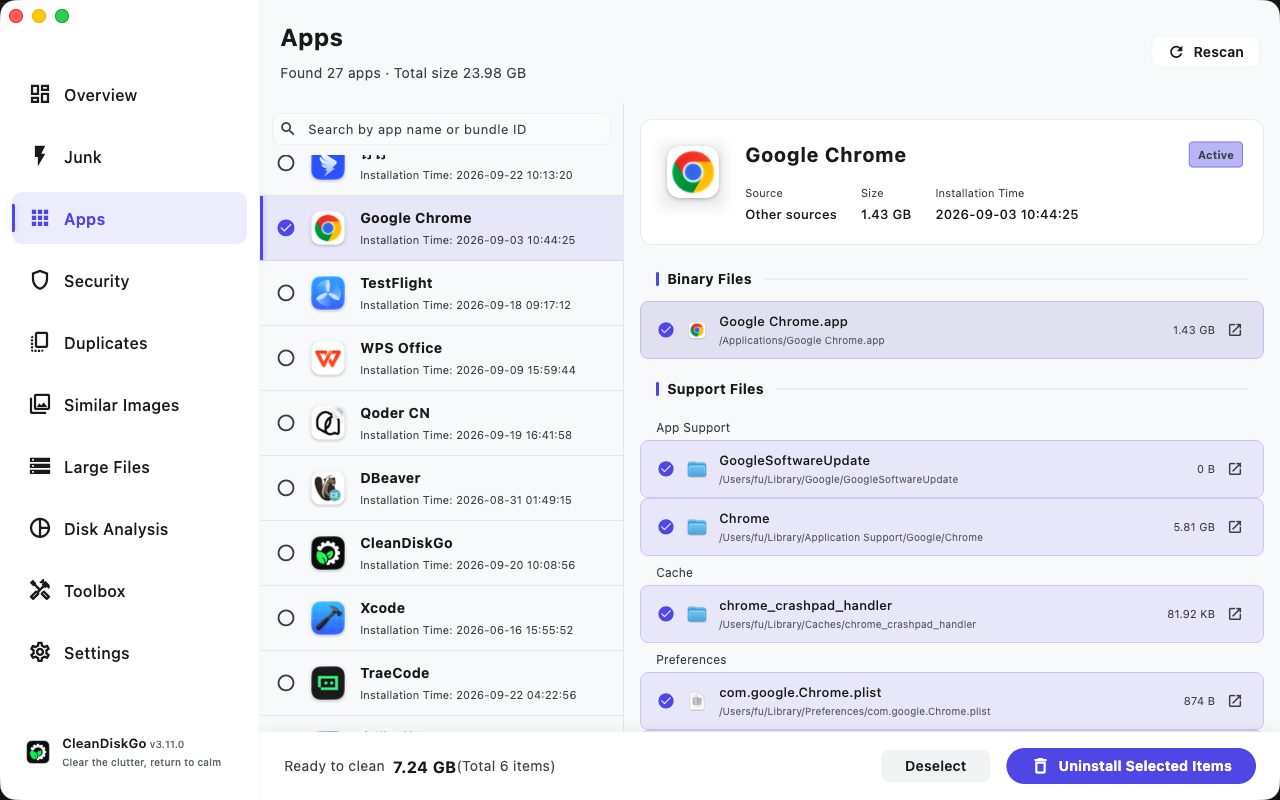
Task: Click the DBeaver app icon
Action: (x=328, y=488)
